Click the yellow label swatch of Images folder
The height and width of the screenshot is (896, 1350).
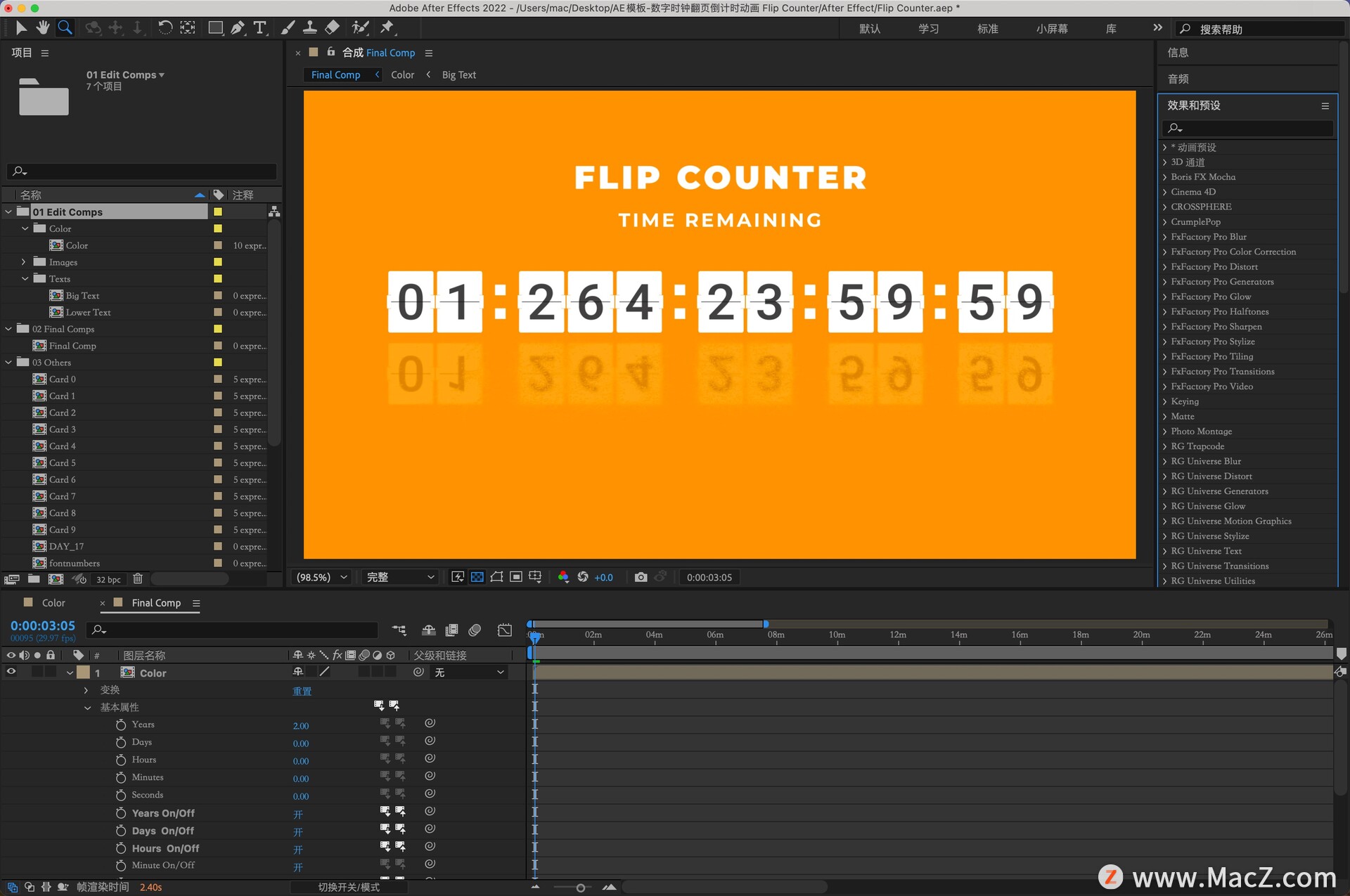pyautogui.click(x=218, y=262)
